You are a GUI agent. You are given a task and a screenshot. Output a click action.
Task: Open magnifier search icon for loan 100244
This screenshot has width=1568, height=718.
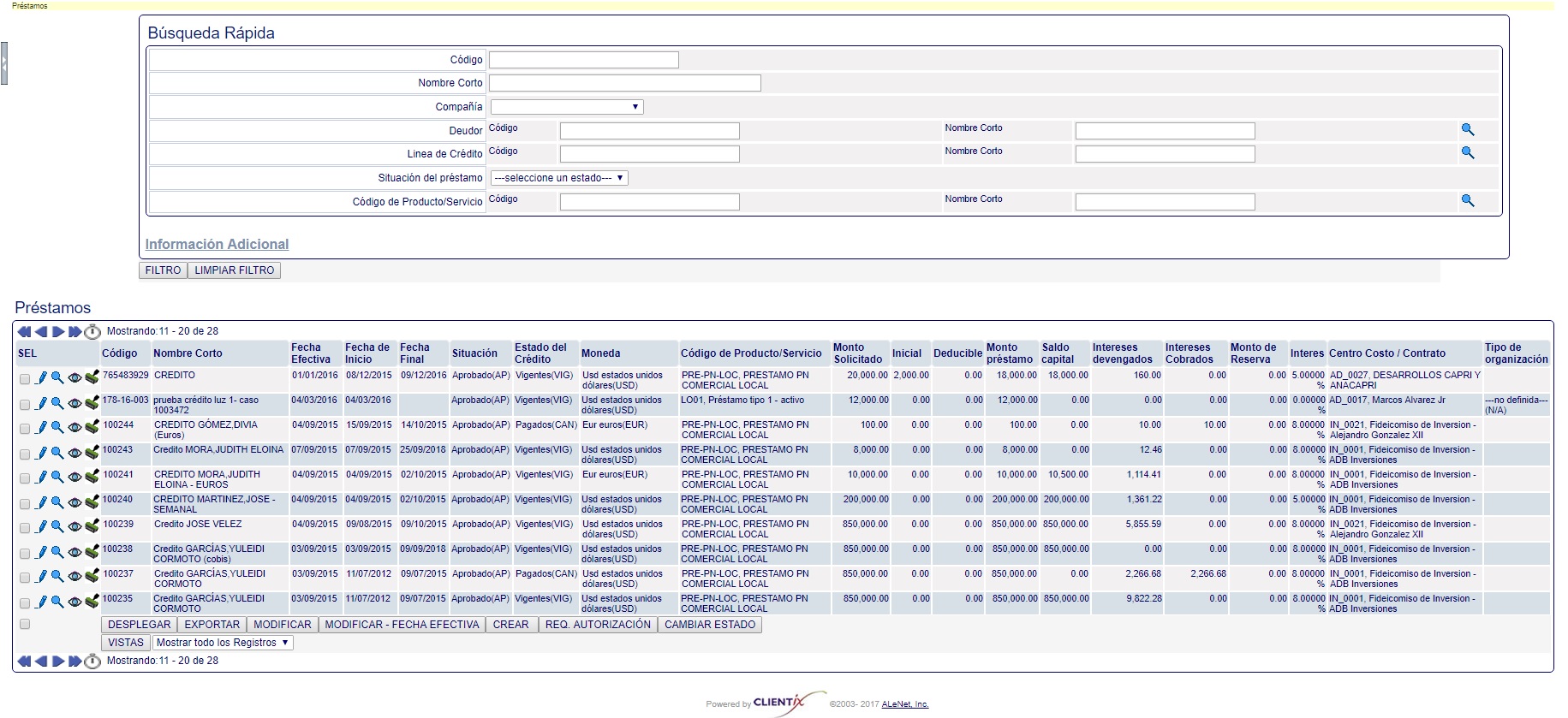pos(57,427)
